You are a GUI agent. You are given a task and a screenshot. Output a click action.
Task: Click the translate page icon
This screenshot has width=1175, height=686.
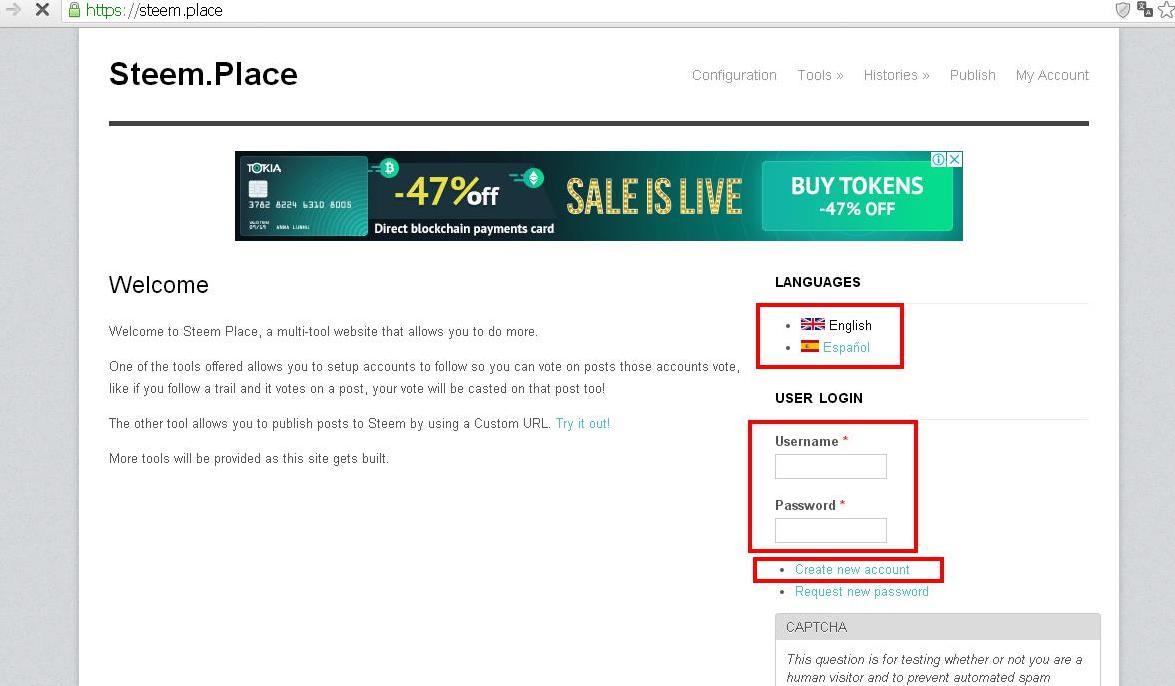coord(1144,10)
